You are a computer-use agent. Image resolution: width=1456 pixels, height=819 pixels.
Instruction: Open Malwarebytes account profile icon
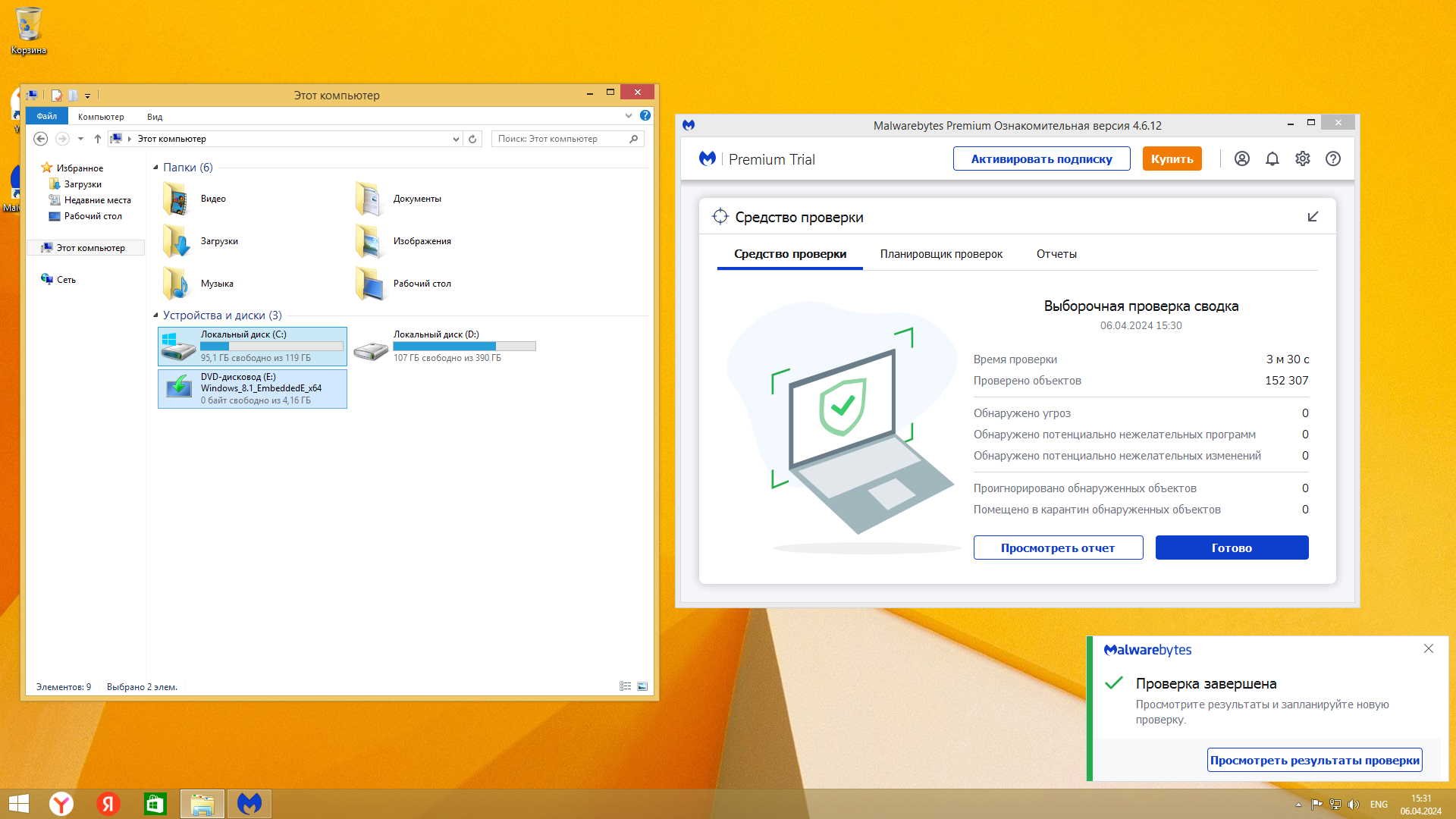pos(1241,158)
